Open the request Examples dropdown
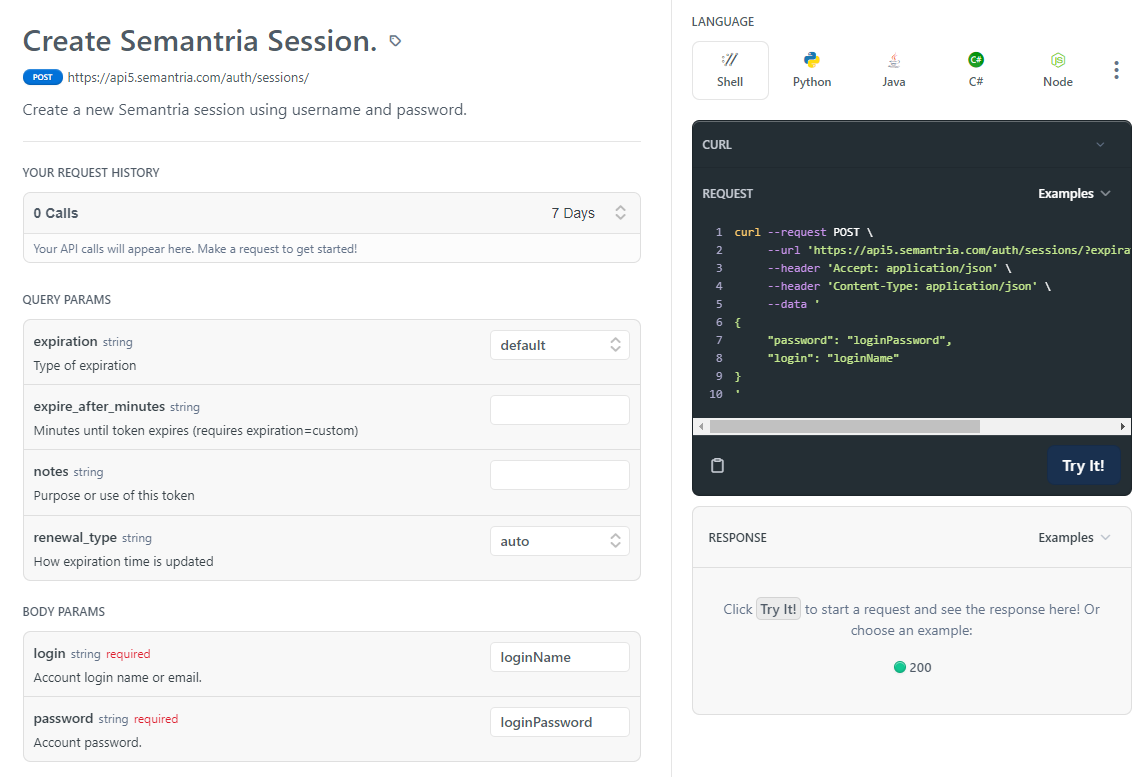The image size is (1147, 777). point(1074,193)
